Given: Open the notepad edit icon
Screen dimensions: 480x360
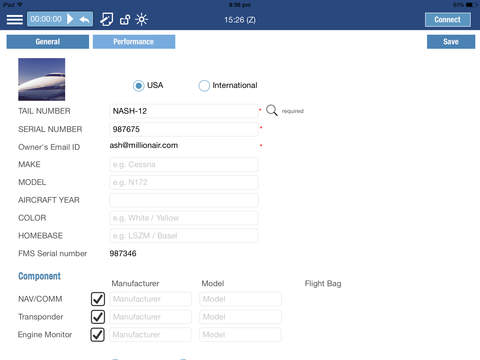Looking at the screenshot, I should (107, 19).
